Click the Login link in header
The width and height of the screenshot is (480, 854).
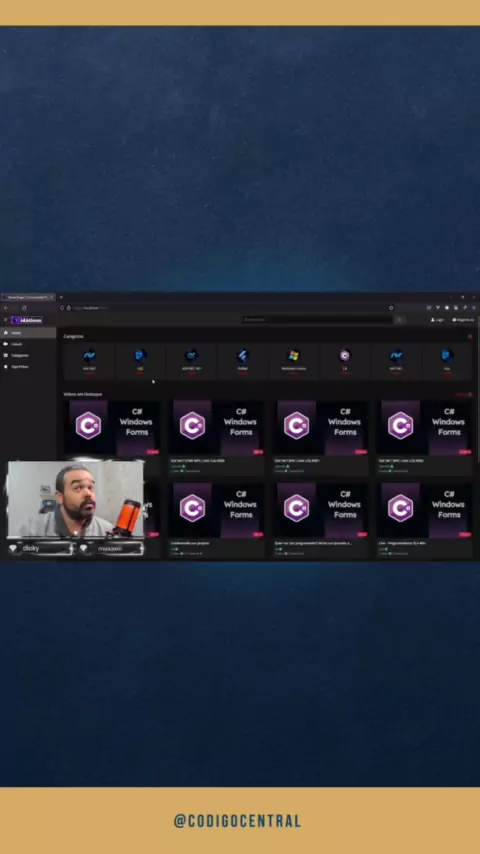tap(438, 320)
